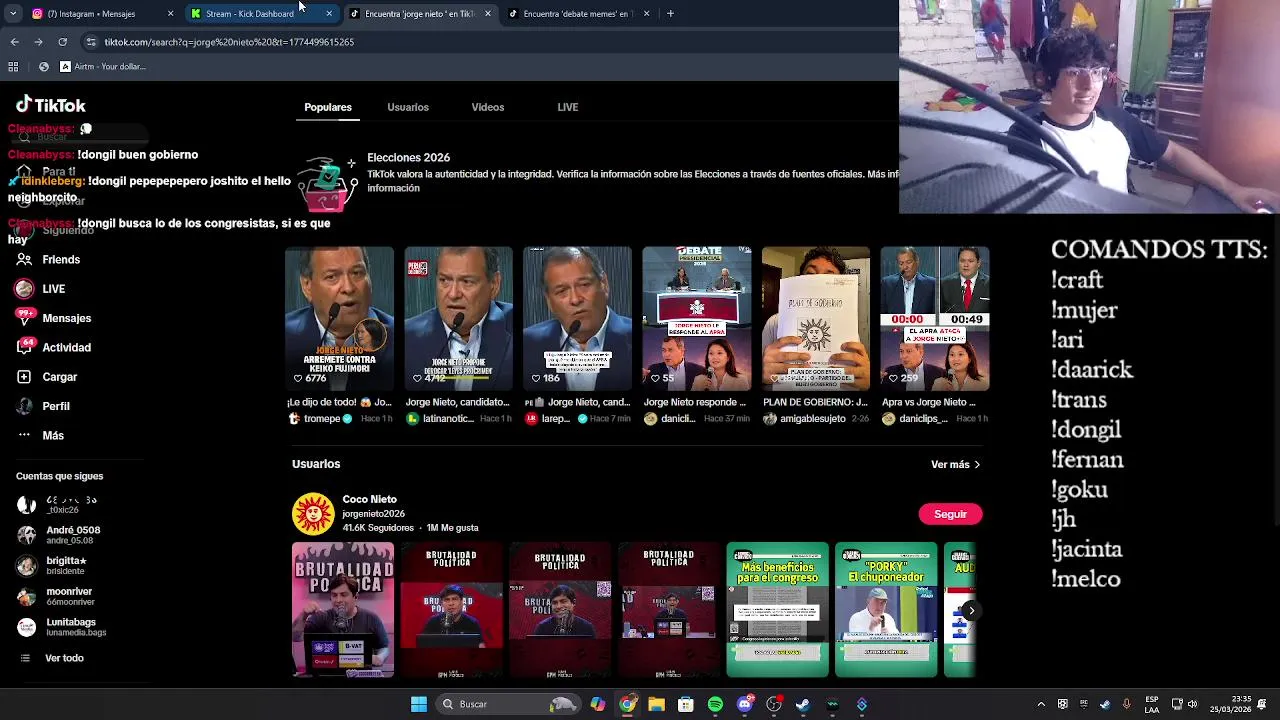Expand followed accounts with 'Ver todo'
Viewport: 1280px width, 720px height.
(50, 658)
